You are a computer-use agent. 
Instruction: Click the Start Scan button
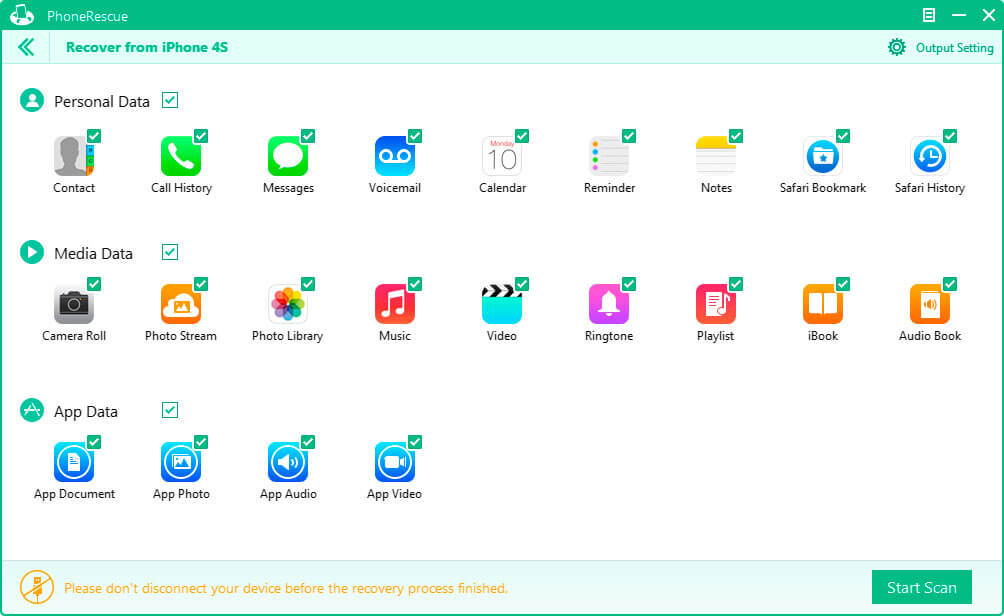click(921, 587)
